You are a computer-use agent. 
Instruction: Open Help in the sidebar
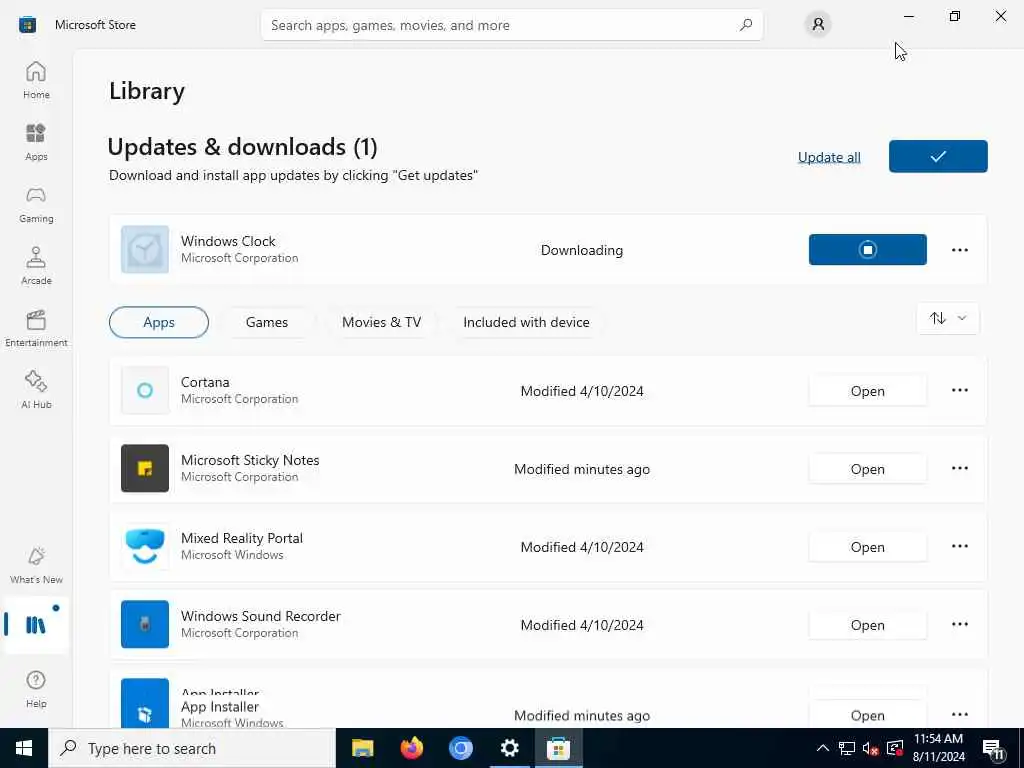click(x=36, y=689)
